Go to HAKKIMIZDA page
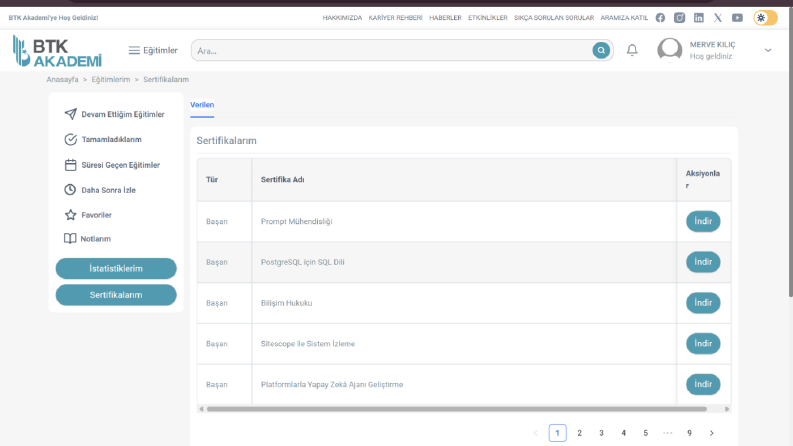This screenshot has height=446, width=793. coord(342,18)
